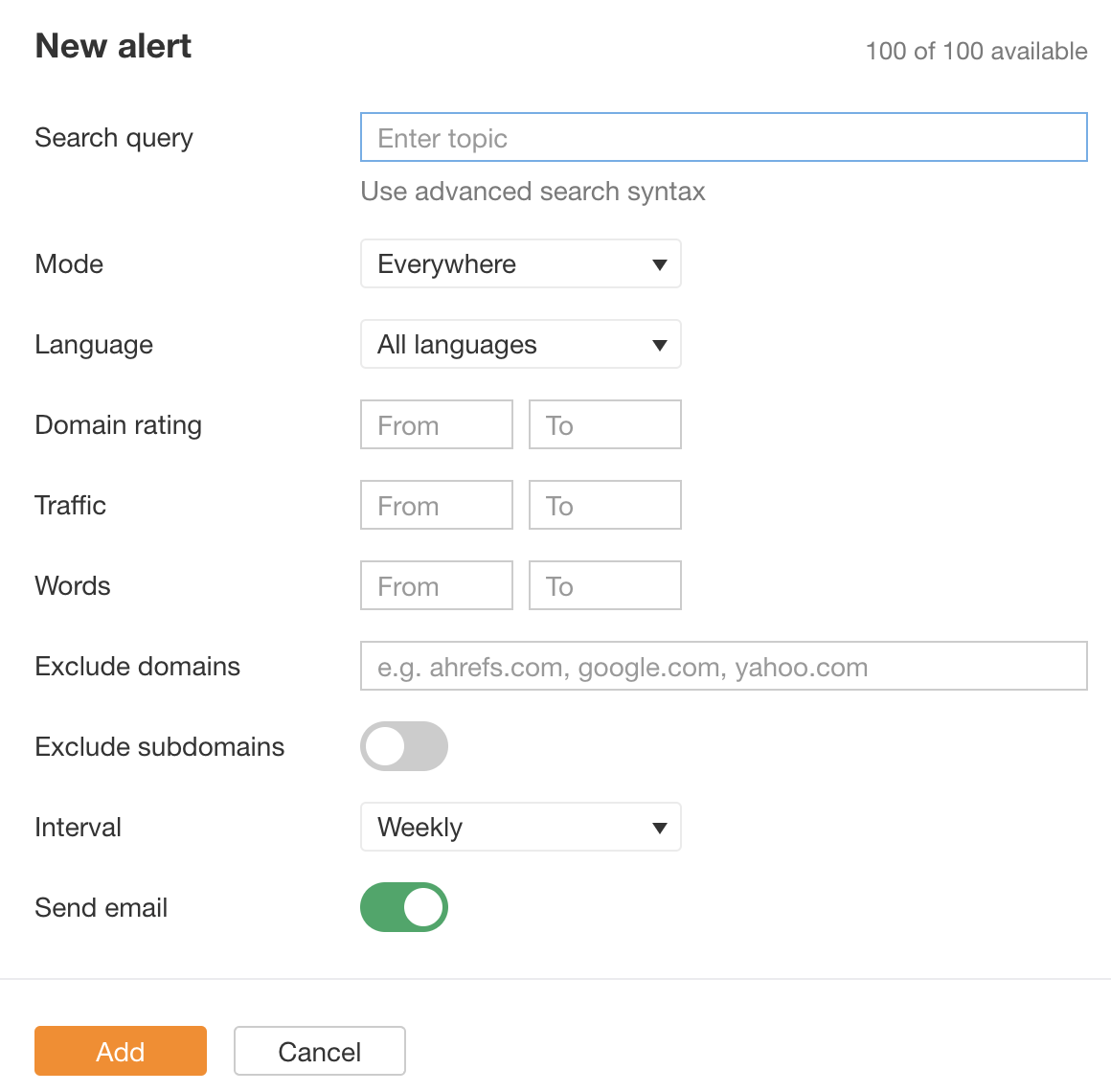Image resolution: width=1111 pixels, height=1092 pixels.
Task: Open the Interval dropdown set to Weekly
Action: pos(520,827)
